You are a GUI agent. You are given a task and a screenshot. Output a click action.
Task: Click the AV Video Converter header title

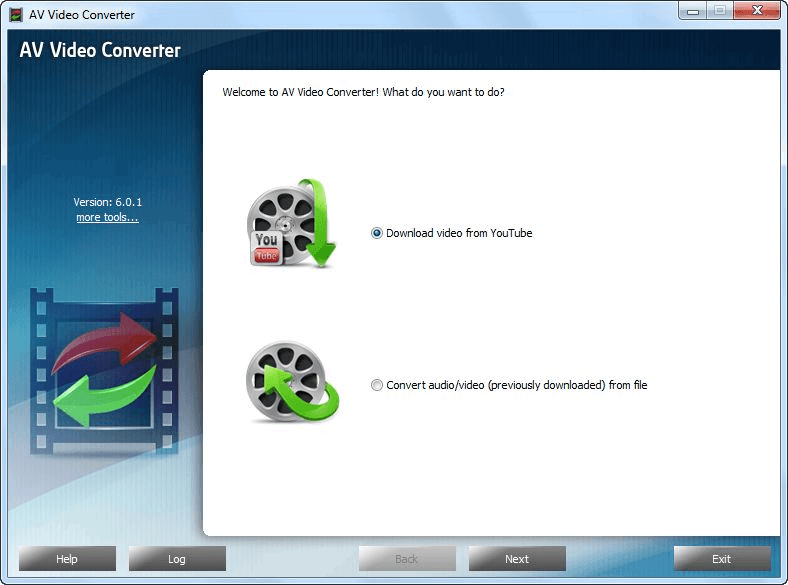click(x=100, y=50)
